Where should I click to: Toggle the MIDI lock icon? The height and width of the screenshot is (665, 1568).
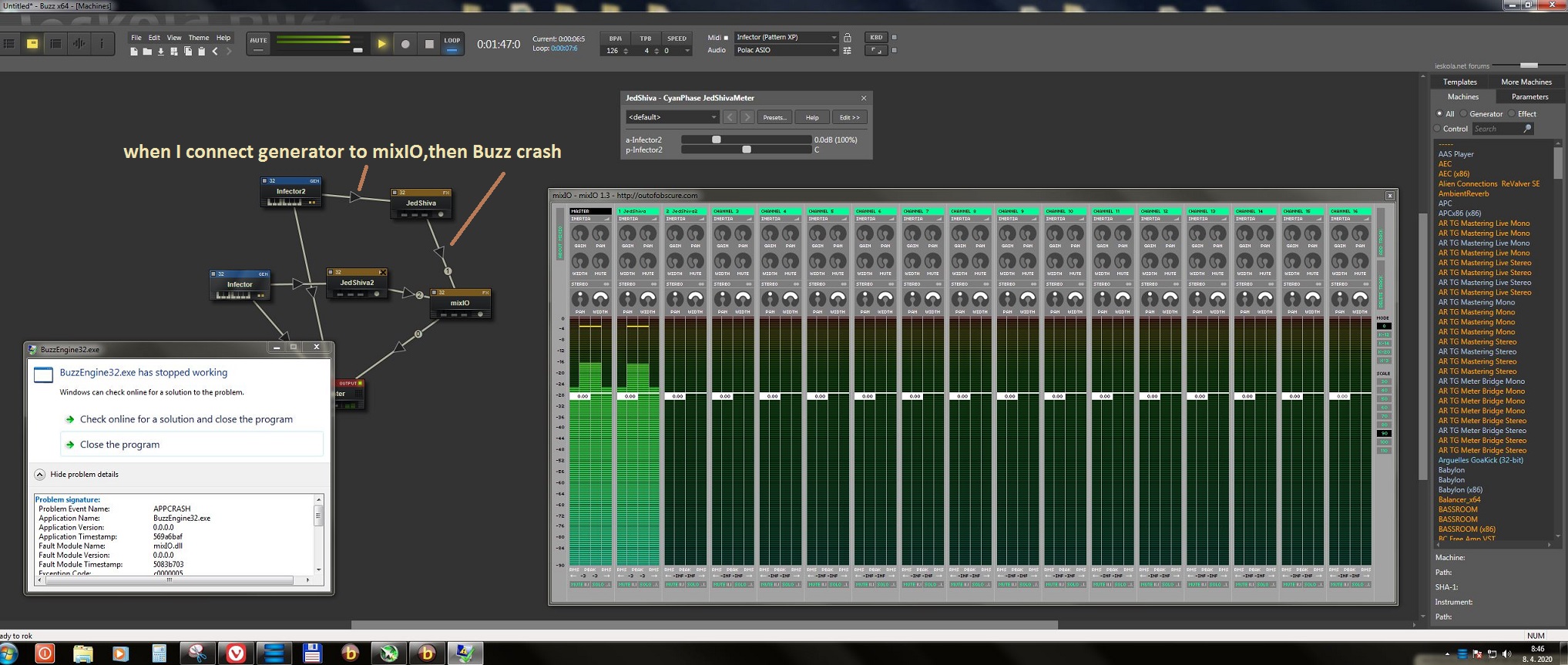(848, 37)
